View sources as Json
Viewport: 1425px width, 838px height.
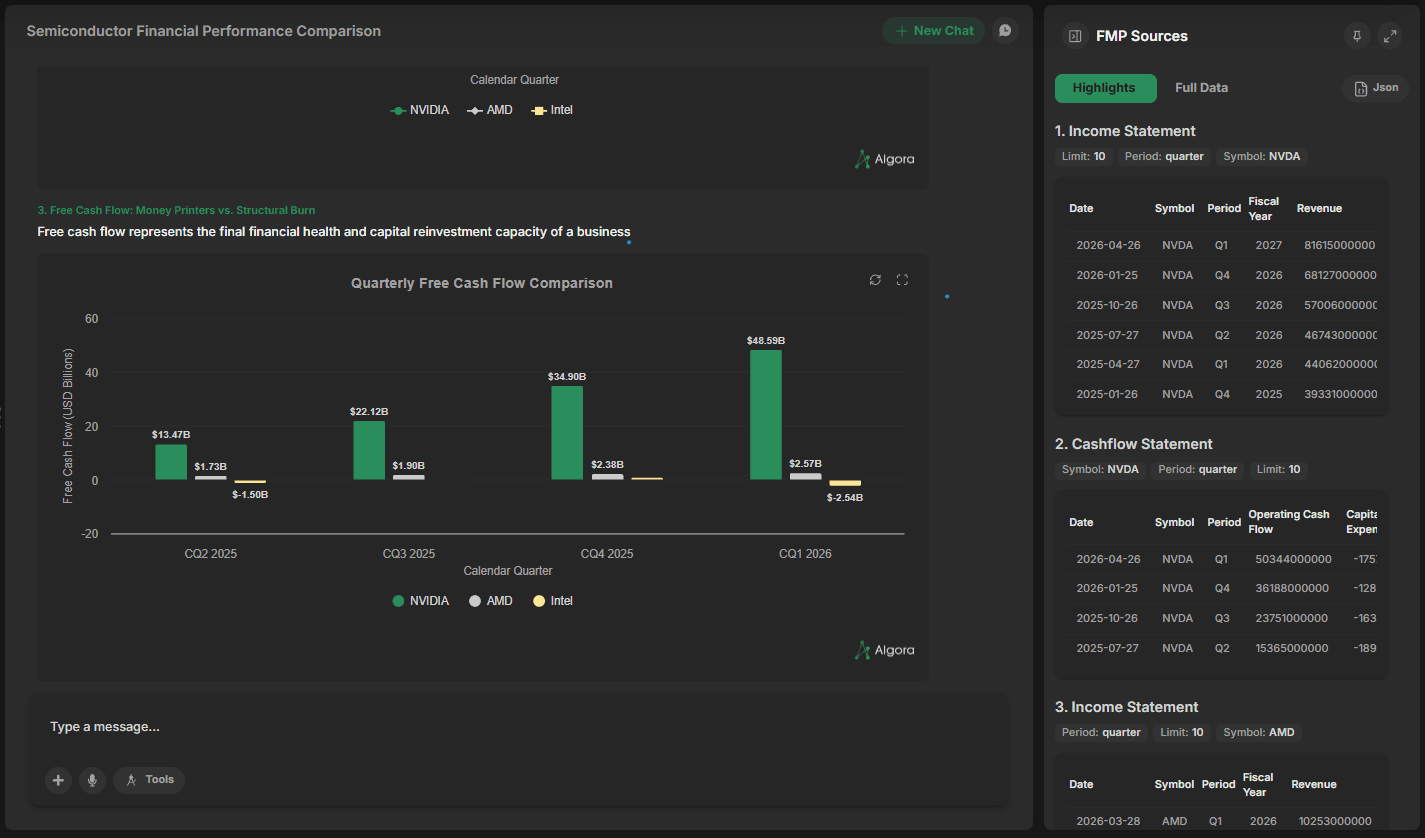point(1376,88)
